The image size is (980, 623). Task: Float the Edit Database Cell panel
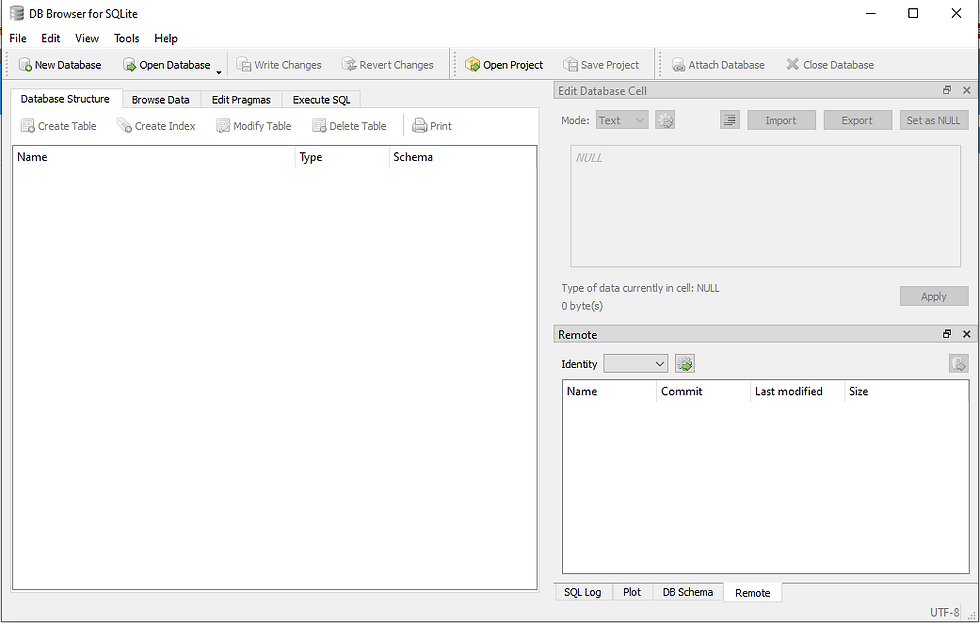pos(947,91)
